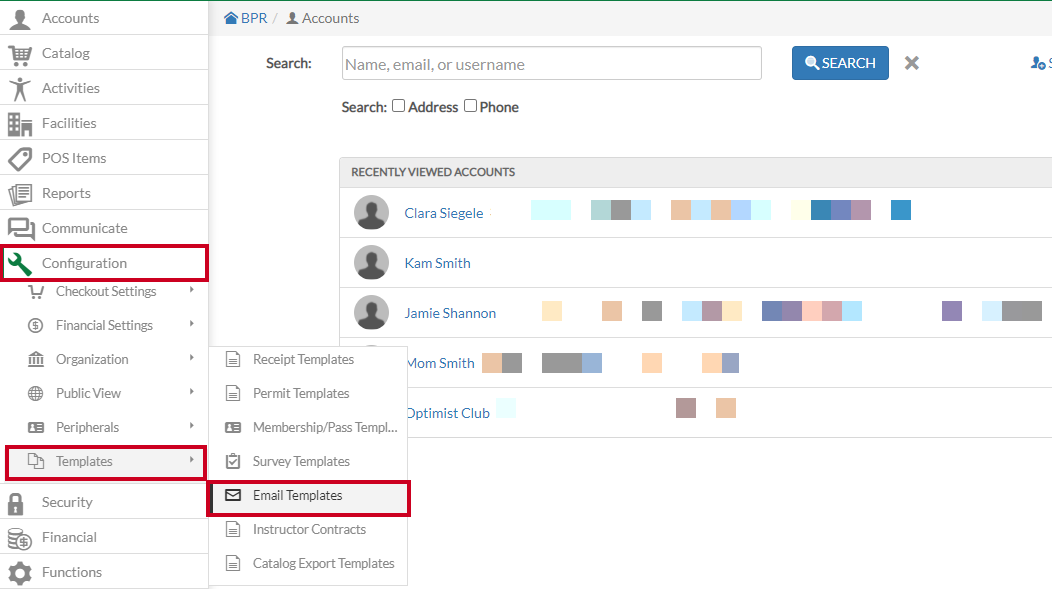The width and height of the screenshot is (1052, 589).
Task: Click the Peripherals ID card icon
Action: point(36,427)
